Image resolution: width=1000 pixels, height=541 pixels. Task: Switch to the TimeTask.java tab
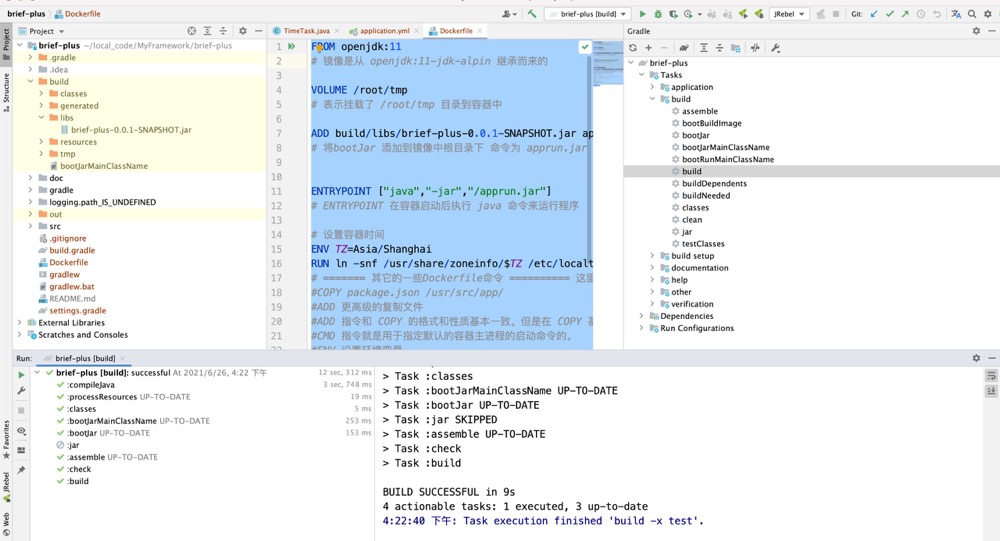[x=306, y=31]
